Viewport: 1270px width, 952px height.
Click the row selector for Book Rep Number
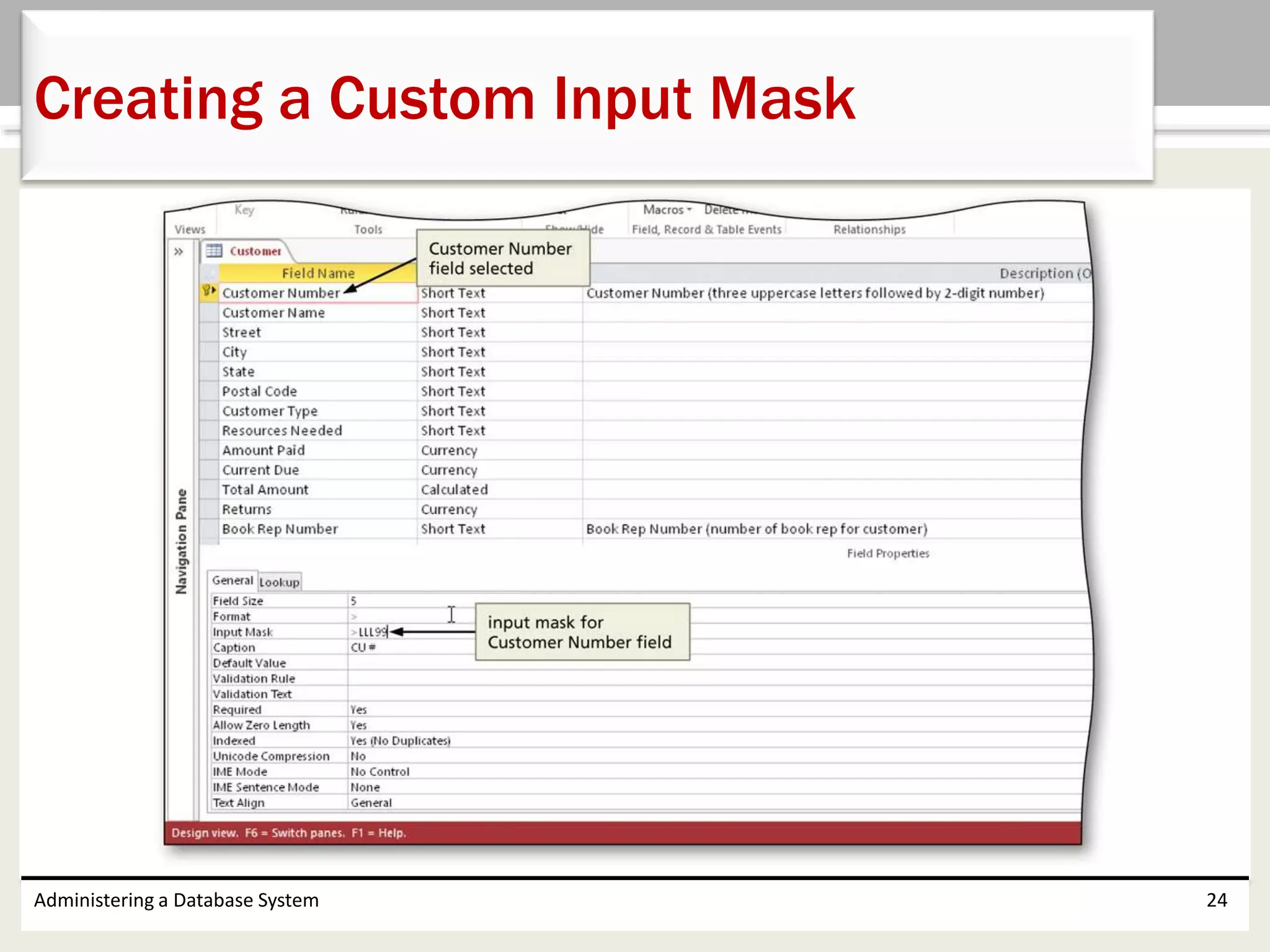click(209, 529)
